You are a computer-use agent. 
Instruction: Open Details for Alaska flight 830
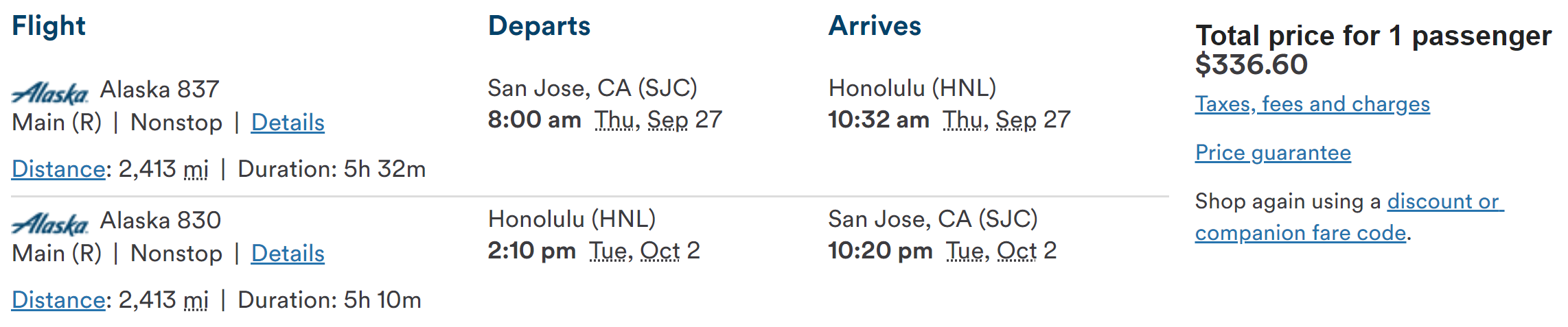coord(288,254)
